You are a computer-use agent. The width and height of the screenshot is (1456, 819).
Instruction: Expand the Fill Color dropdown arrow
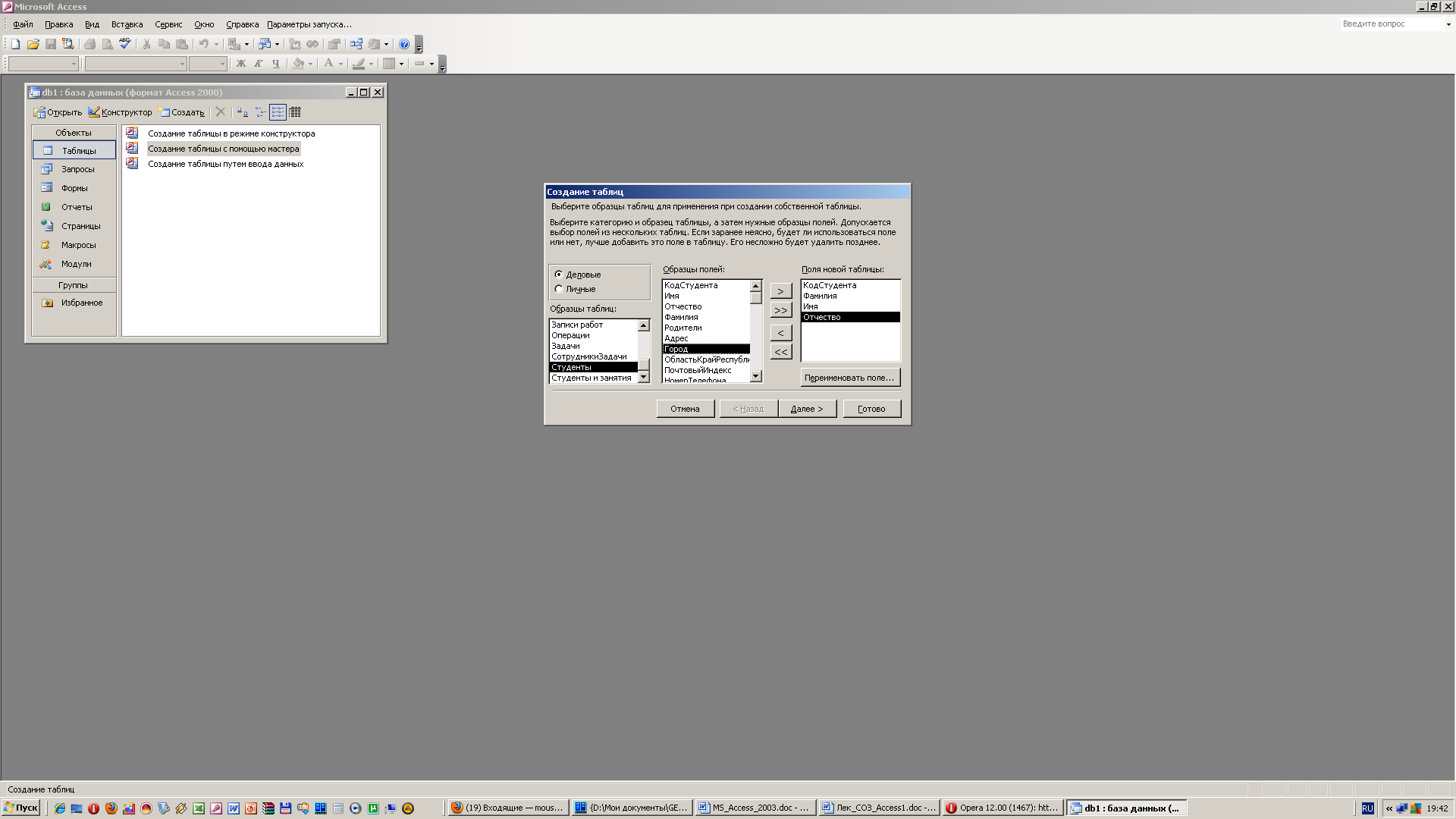click(310, 64)
